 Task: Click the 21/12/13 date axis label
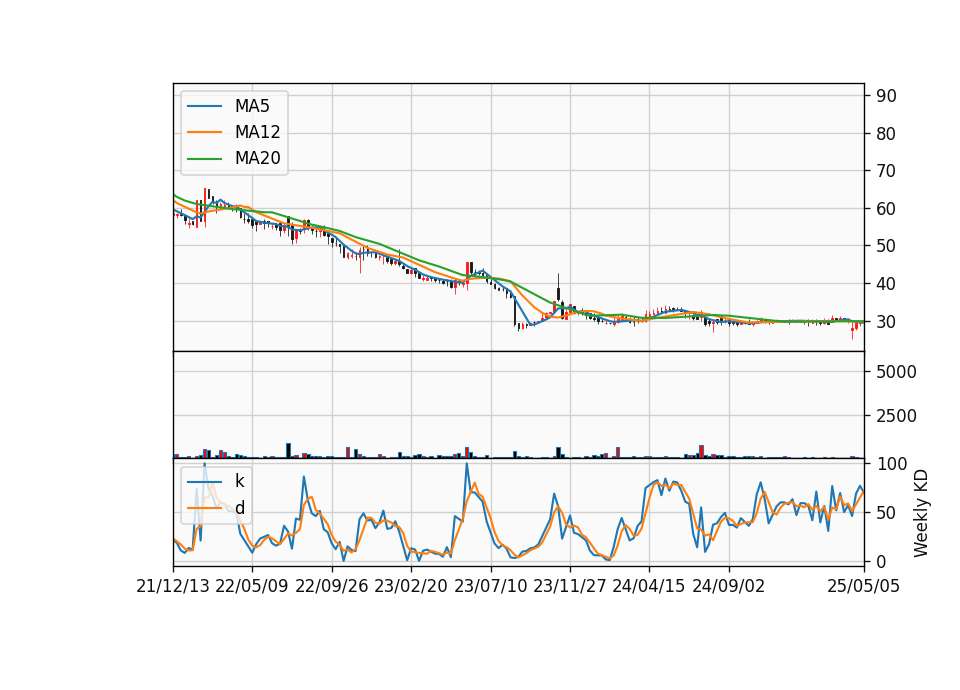tap(173, 586)
